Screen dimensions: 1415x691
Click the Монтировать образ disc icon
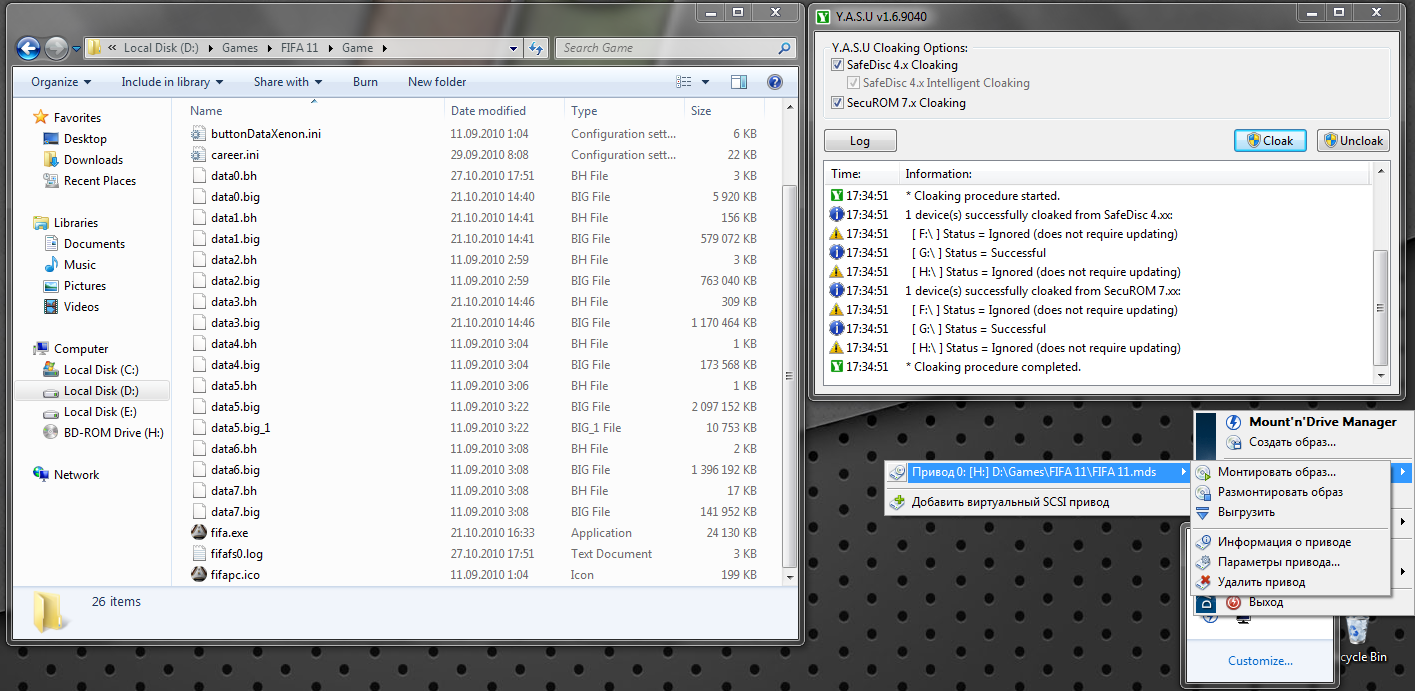pyautogui.click(x=1204, y=472)
